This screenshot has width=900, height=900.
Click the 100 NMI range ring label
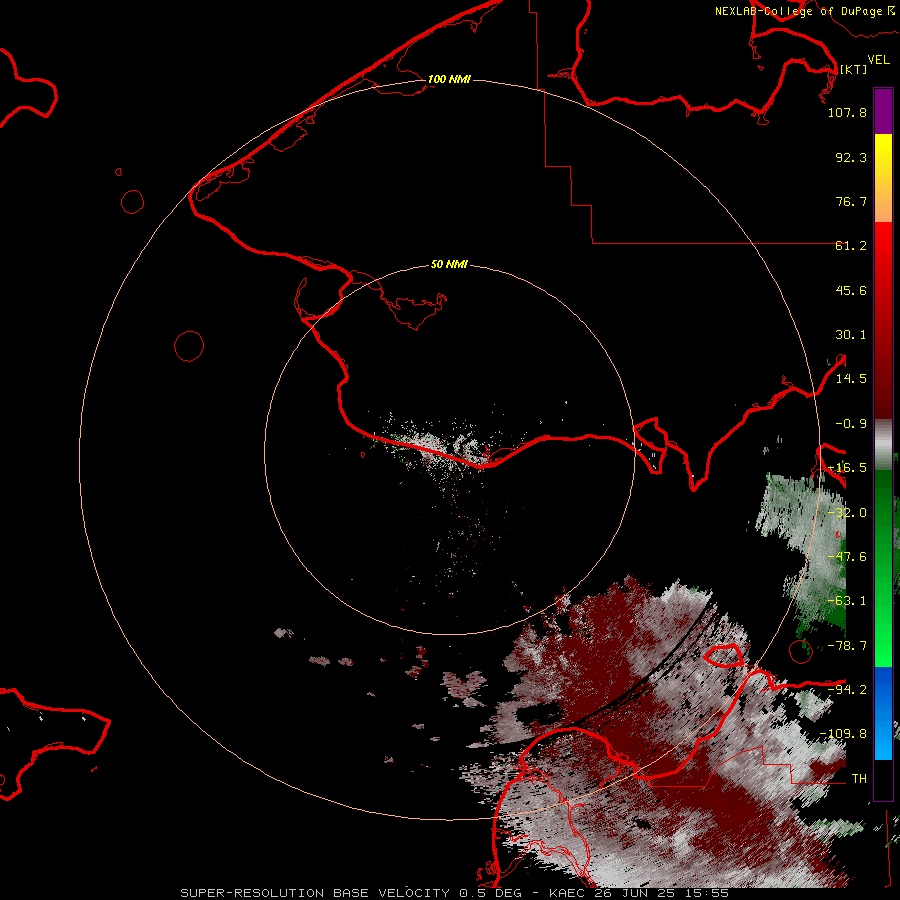point(449,79)
